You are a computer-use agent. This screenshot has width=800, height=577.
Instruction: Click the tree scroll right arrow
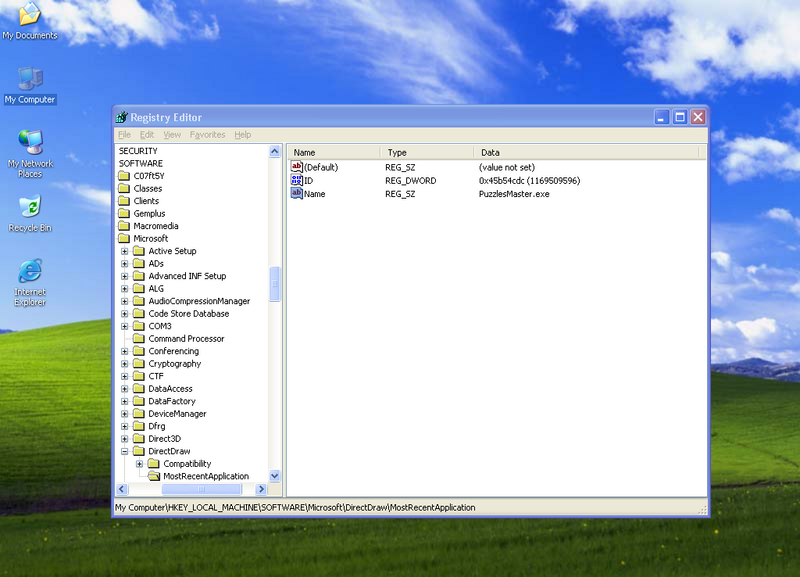(261, 489)
